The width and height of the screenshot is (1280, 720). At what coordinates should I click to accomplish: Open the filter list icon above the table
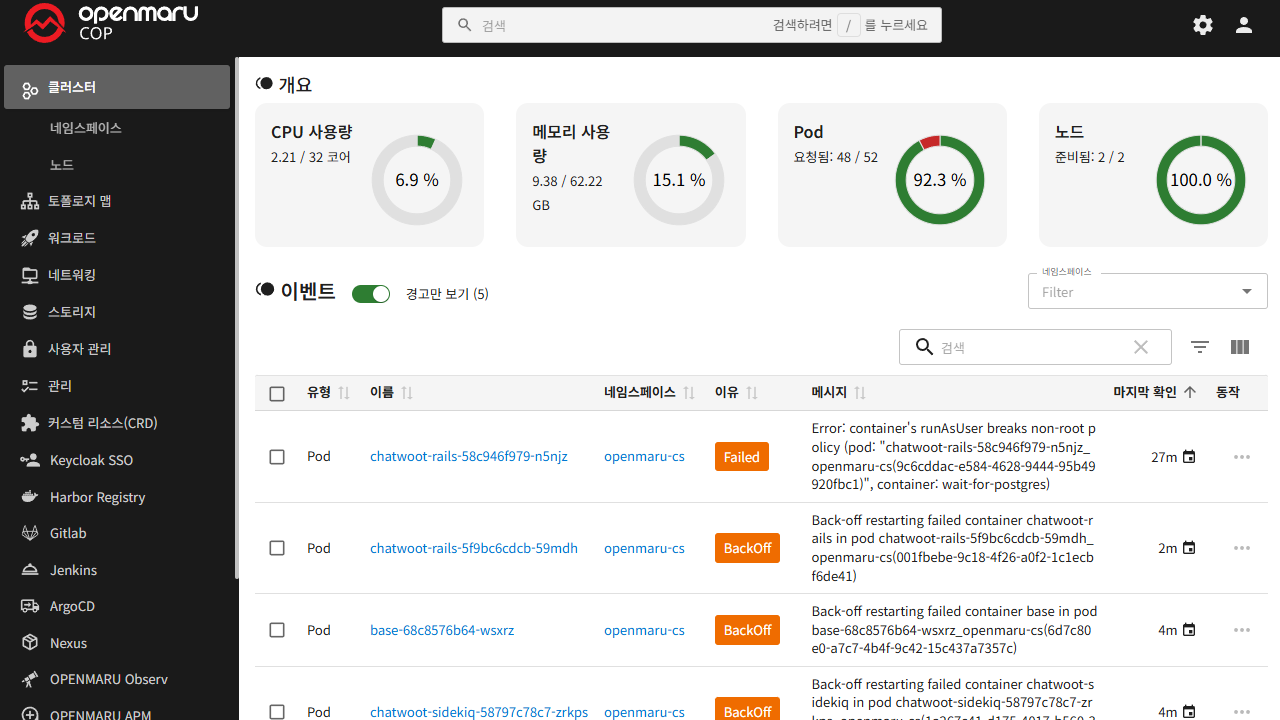pos(1200,347)
